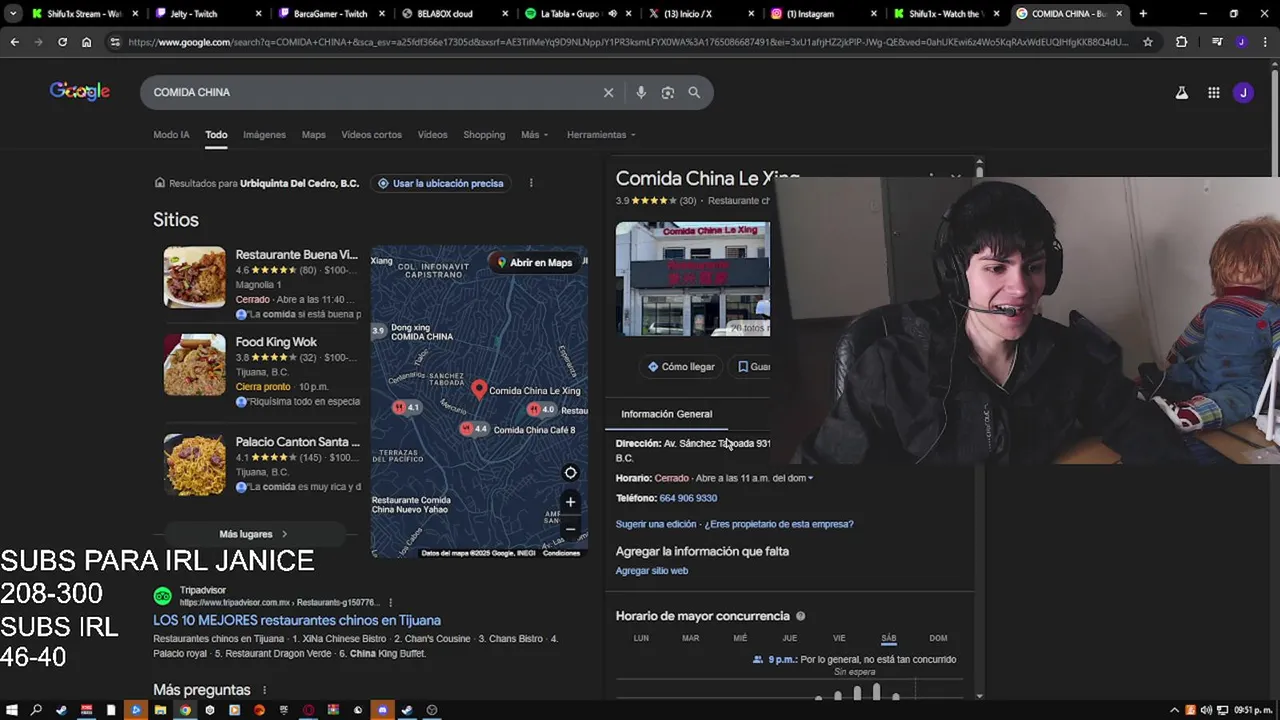Open Google Lens image search icon
Screen dimensions: 1280x720
[x=668, y=92]
